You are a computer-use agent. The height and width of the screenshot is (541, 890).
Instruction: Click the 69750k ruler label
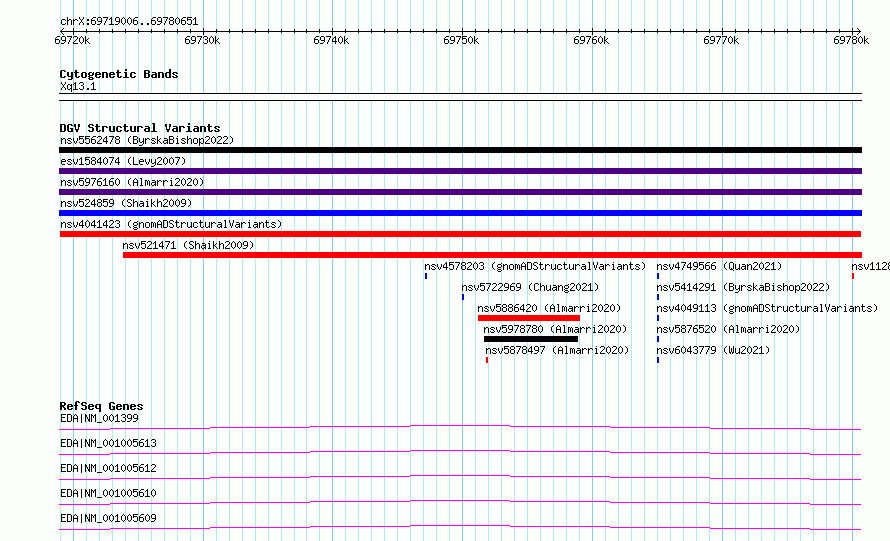tap(461, 40)
